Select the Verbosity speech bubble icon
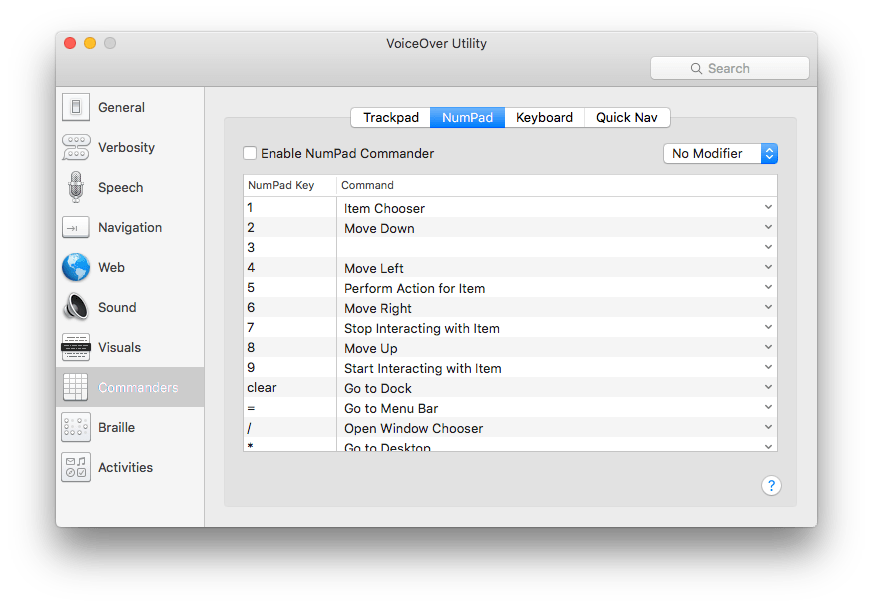The image size is (873, 607). point(76,148)
